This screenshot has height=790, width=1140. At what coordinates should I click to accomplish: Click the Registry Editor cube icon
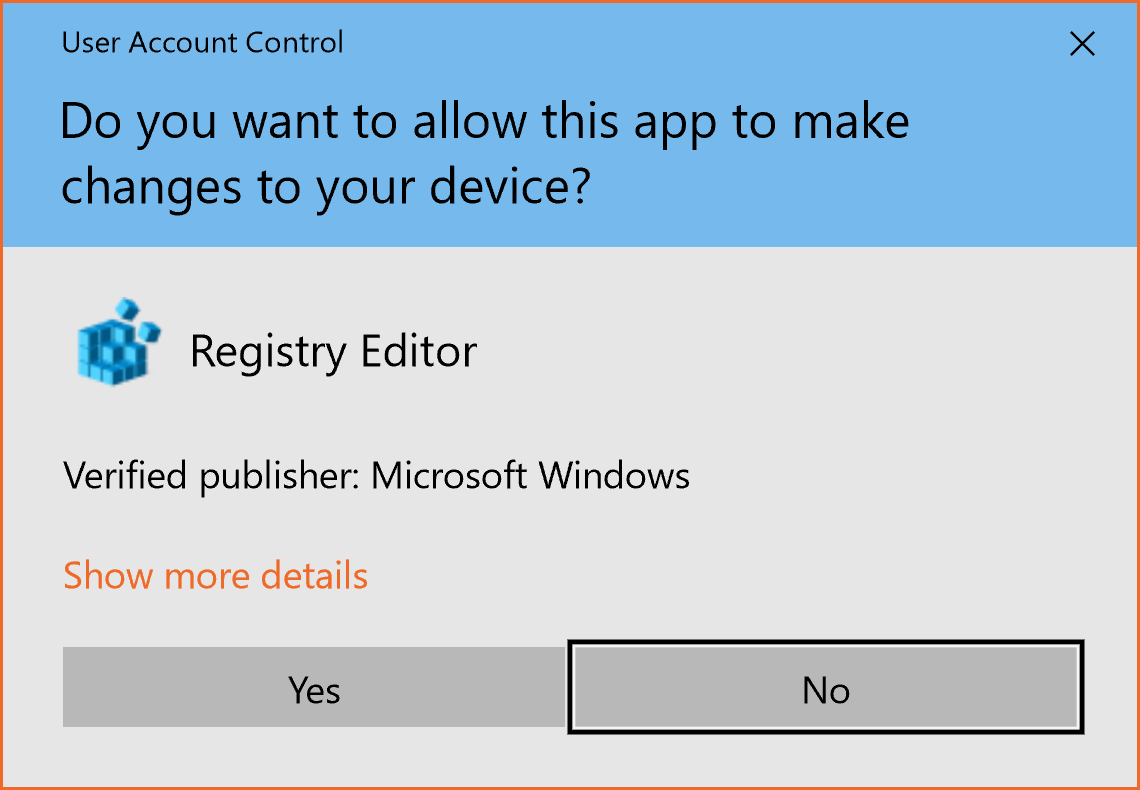119,341
